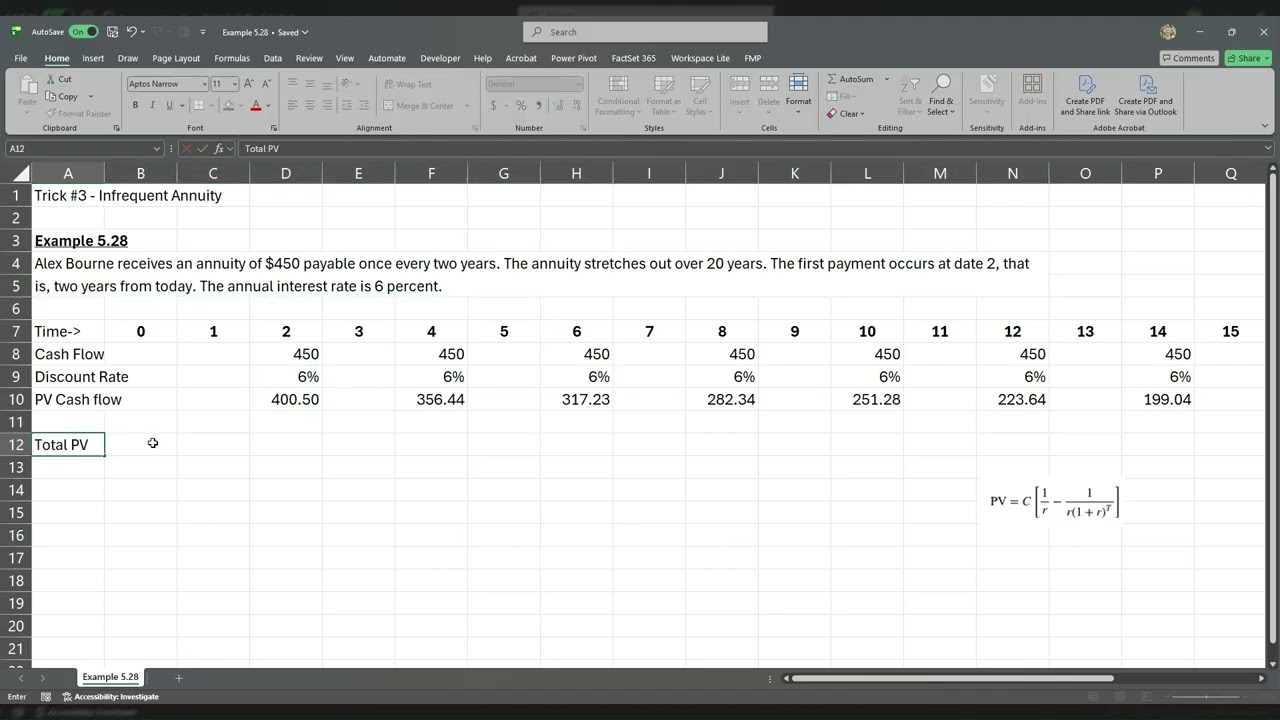Select the Example 5.28 sheet tab
Viewport: 1280px width, 720px height.
pos(110,677)
